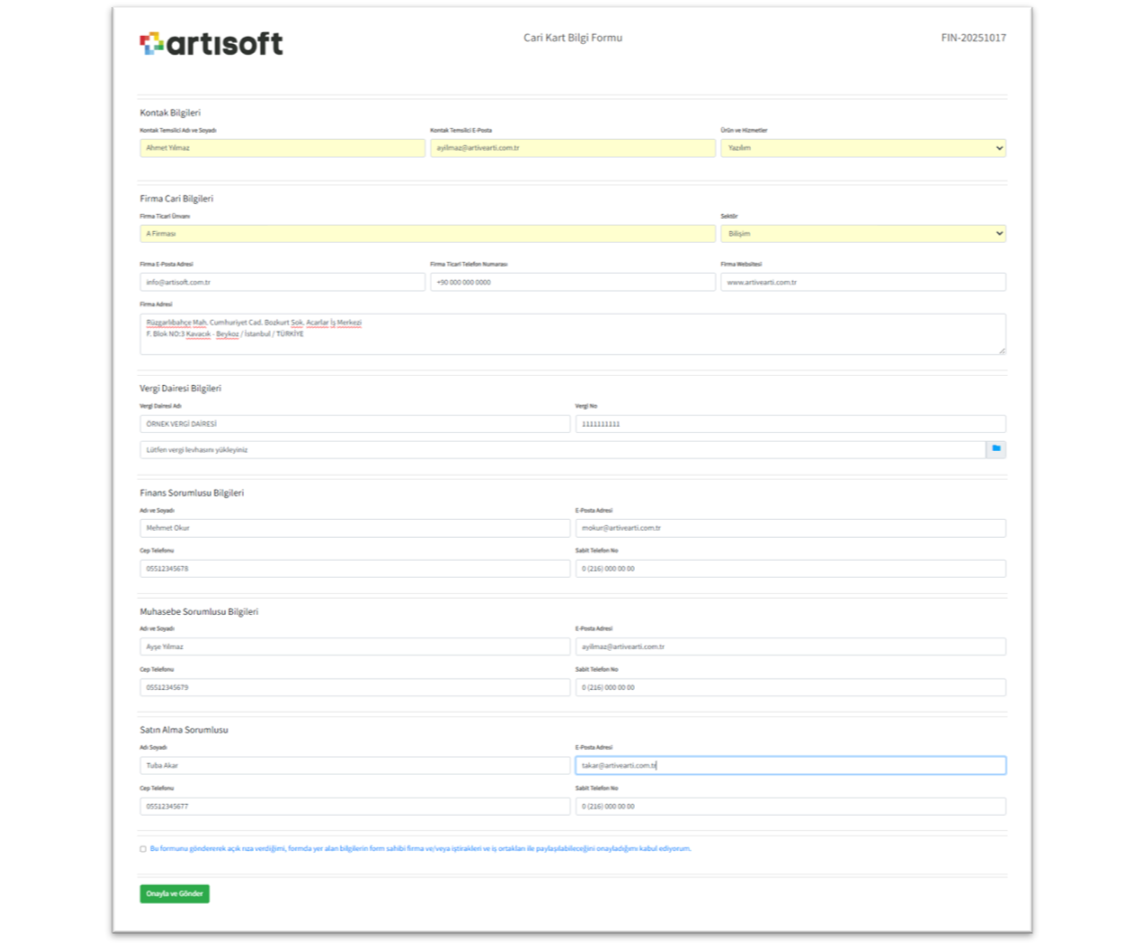Click the Kontak Temsilcisi E-Posta field
Screen dimensions: 1144x945
[x=572, y=148]
